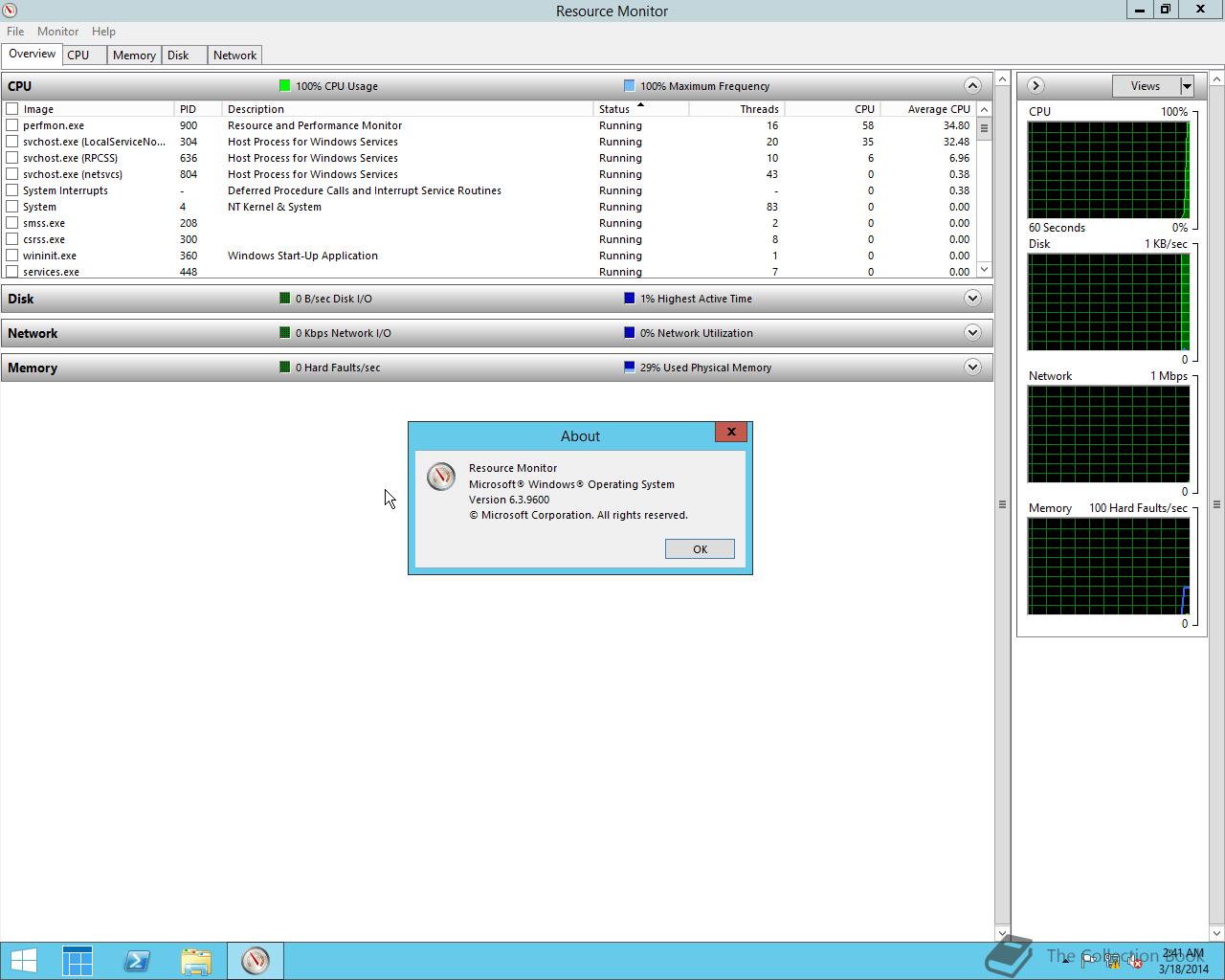Toggle the select-all Image header checkbox

tap(12, 109)
